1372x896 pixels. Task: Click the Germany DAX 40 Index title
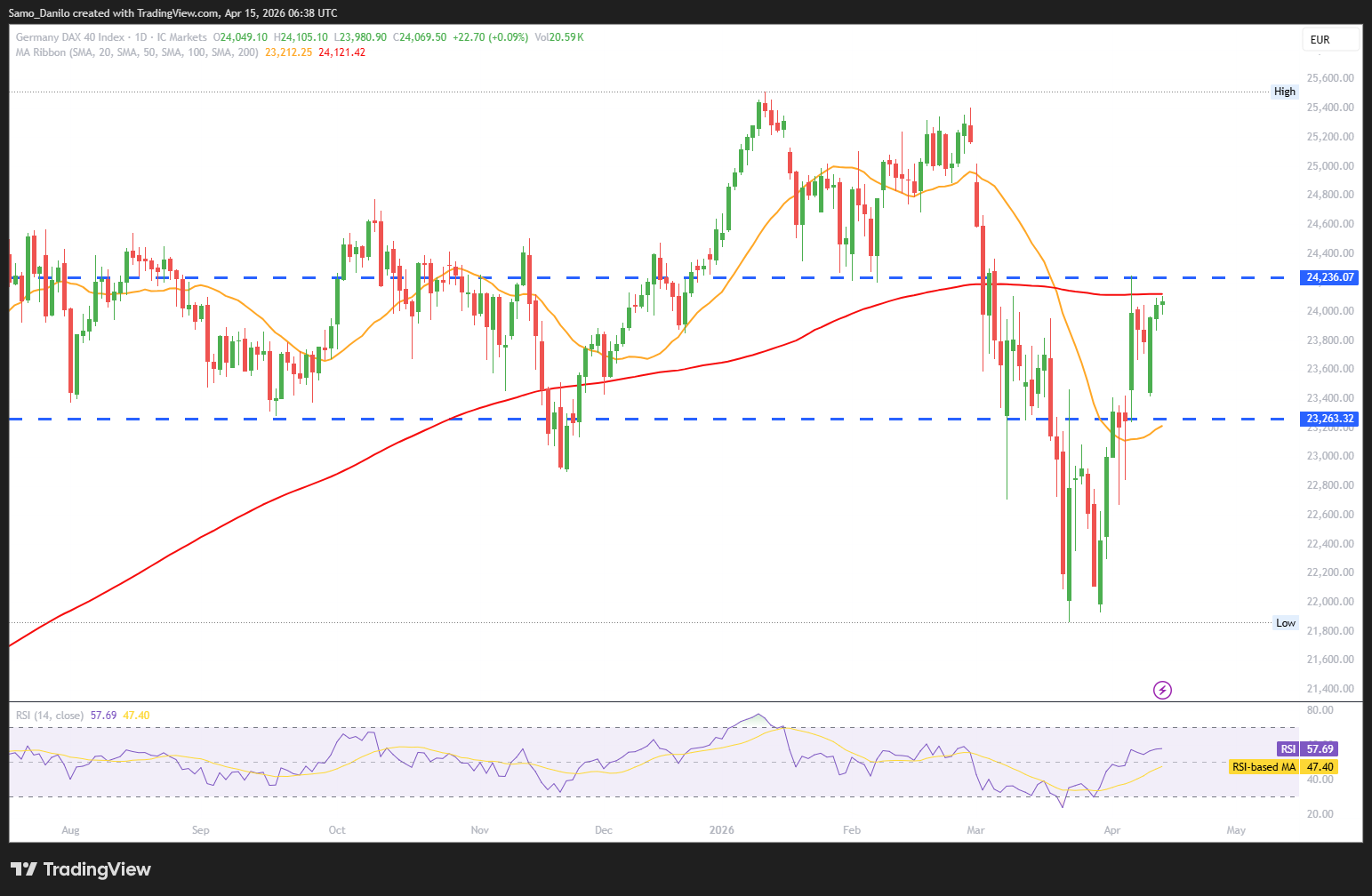pos(70,37)
